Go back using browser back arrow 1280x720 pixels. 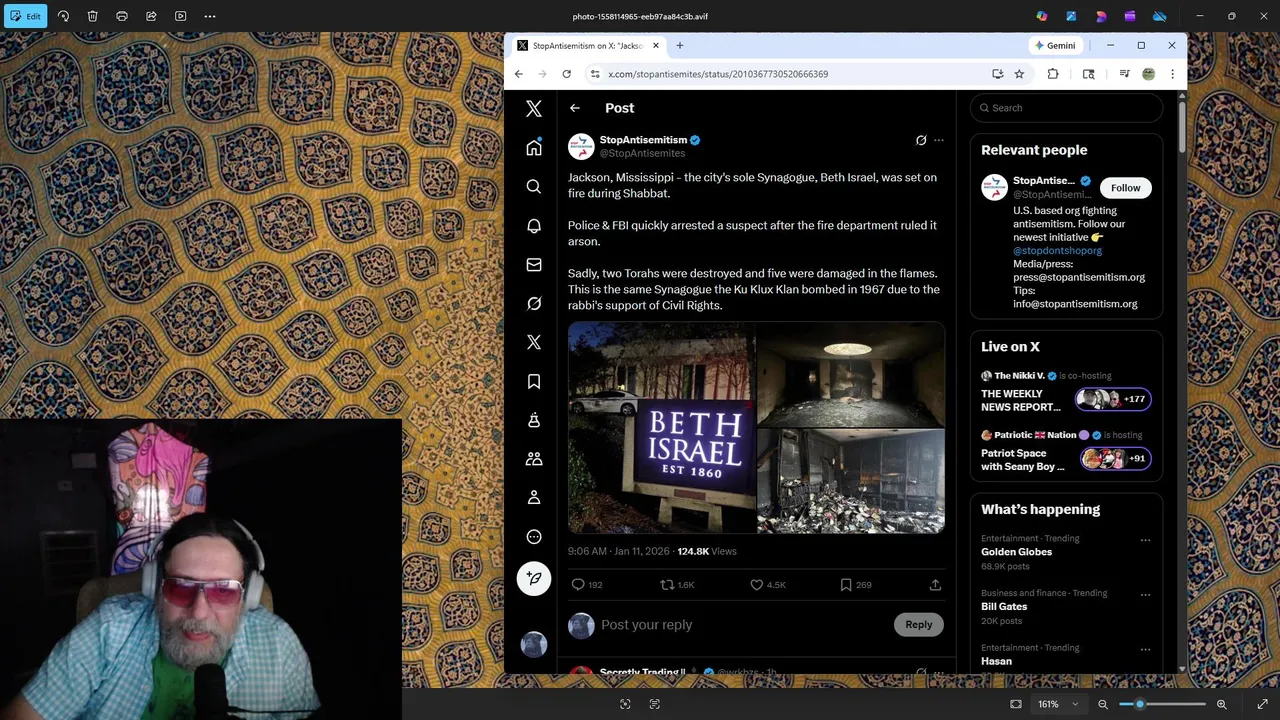(x=518, y=74)
